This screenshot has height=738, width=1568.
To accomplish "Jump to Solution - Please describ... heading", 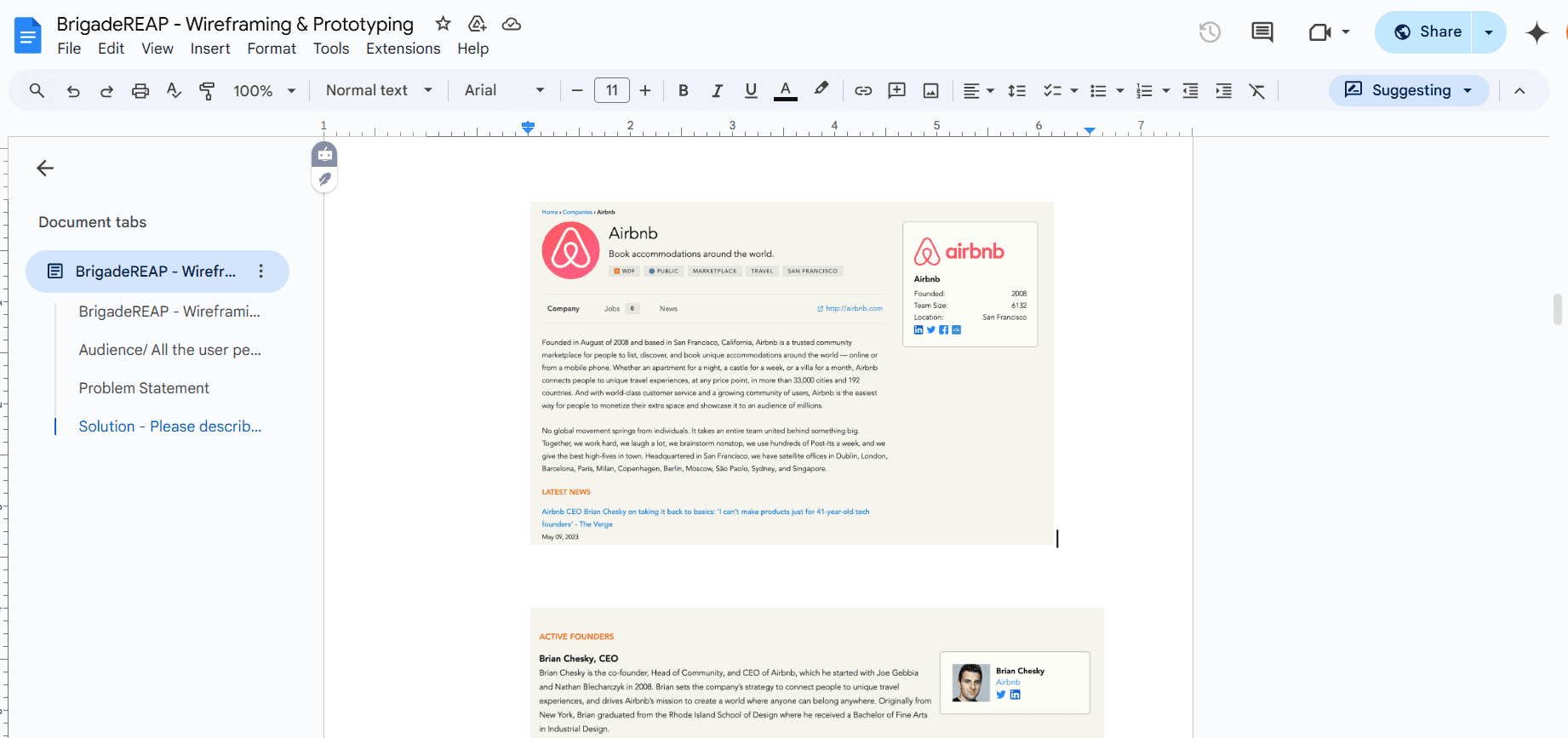I will (170, 426).
